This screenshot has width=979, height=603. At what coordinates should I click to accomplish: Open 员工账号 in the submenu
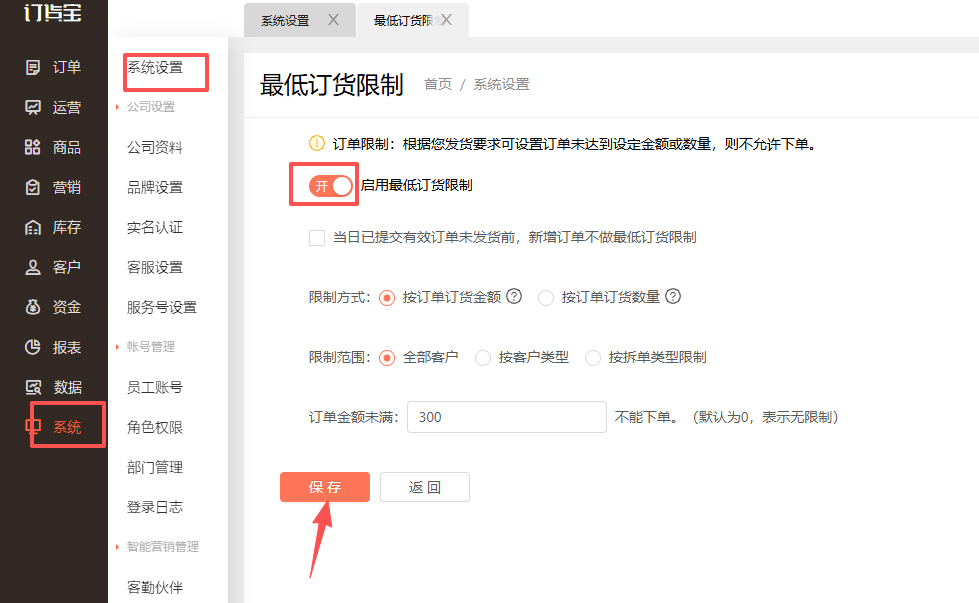(155, 388)
